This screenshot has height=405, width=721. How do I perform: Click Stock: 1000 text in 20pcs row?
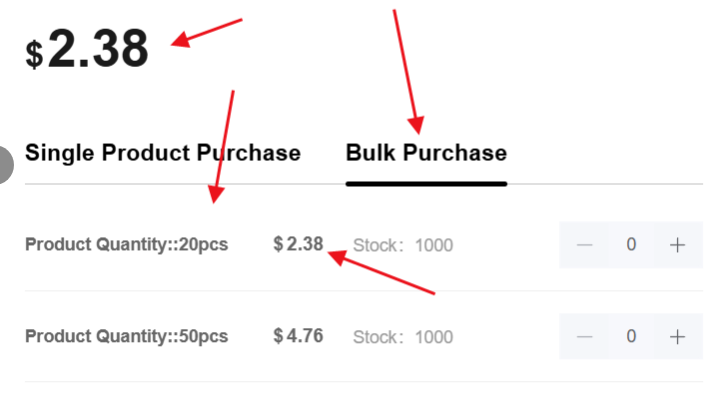[x=402, y=245]
